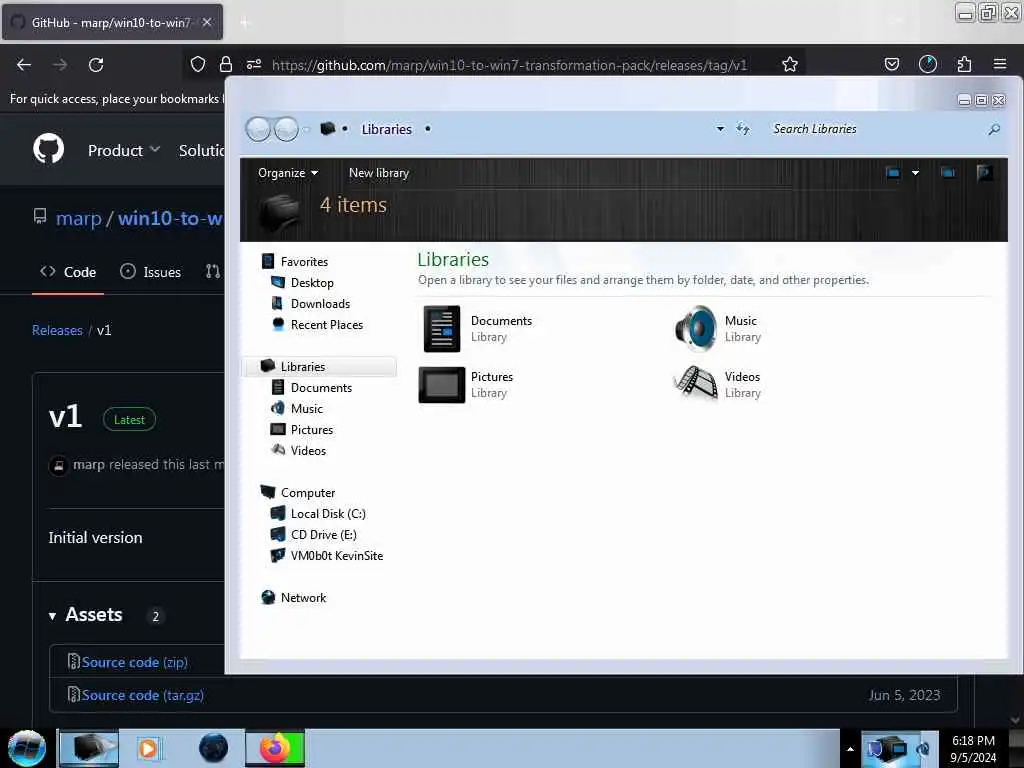The height and width of the screenshot is (768, 1024).
Task: Click the marp owner link on GitHub
Action: [x=78, y=218]
